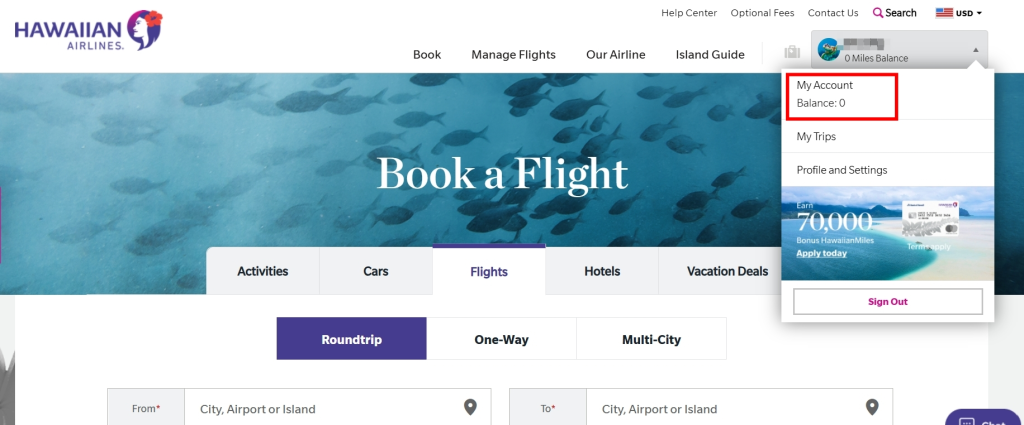Click location pin in To field
Screen dimensions: 1024x425
coord(872,407)
